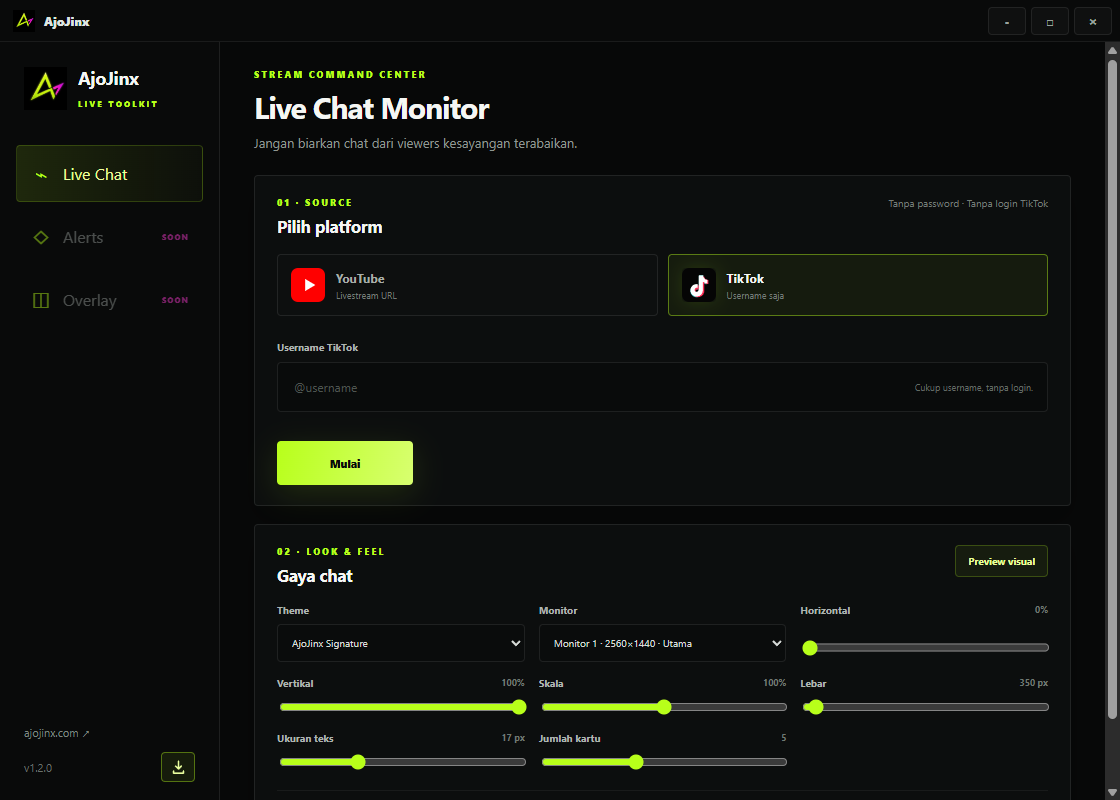This screenshot has height=800, width=1120.
Task: Click the '02 · LOOK & FEEL' label
Action: point(331,551)
